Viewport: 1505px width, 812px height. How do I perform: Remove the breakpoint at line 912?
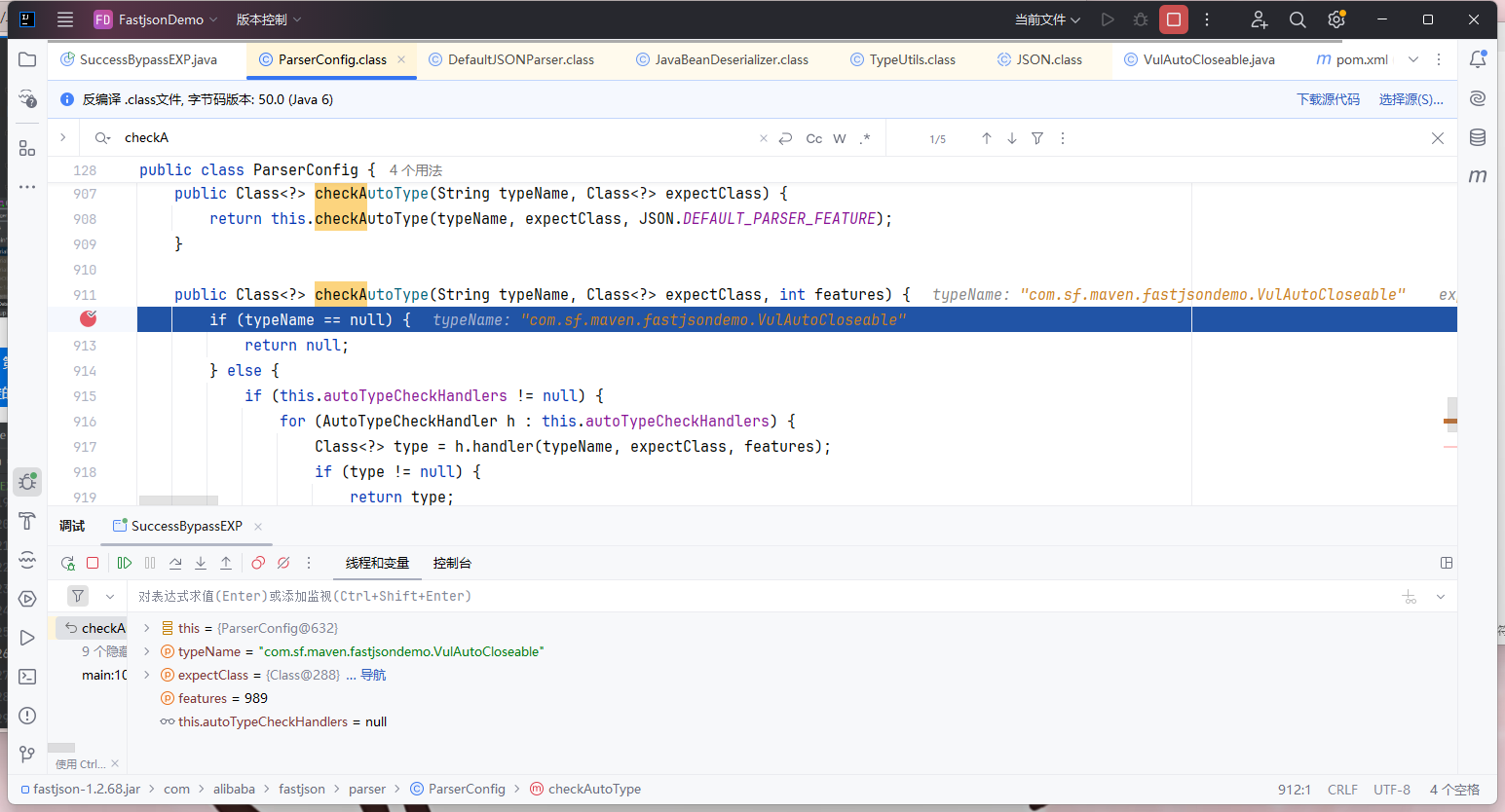pyautogui.click(x=89, y=318)
